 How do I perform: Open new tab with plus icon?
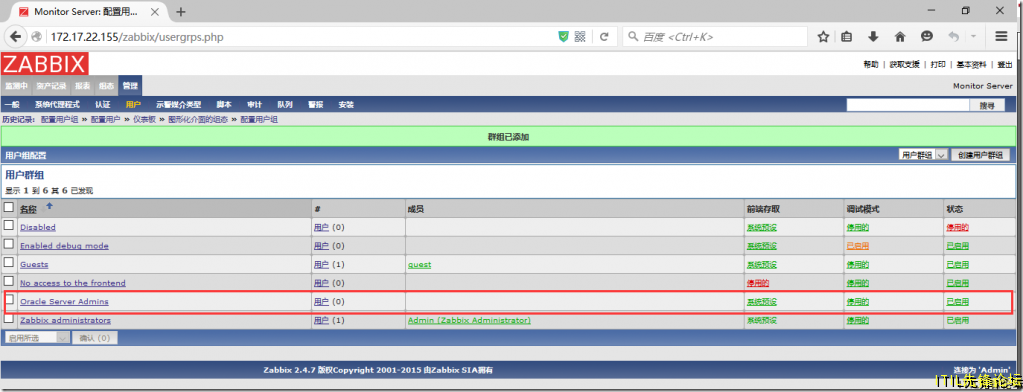pyautogui.click(x=181, y=12)
